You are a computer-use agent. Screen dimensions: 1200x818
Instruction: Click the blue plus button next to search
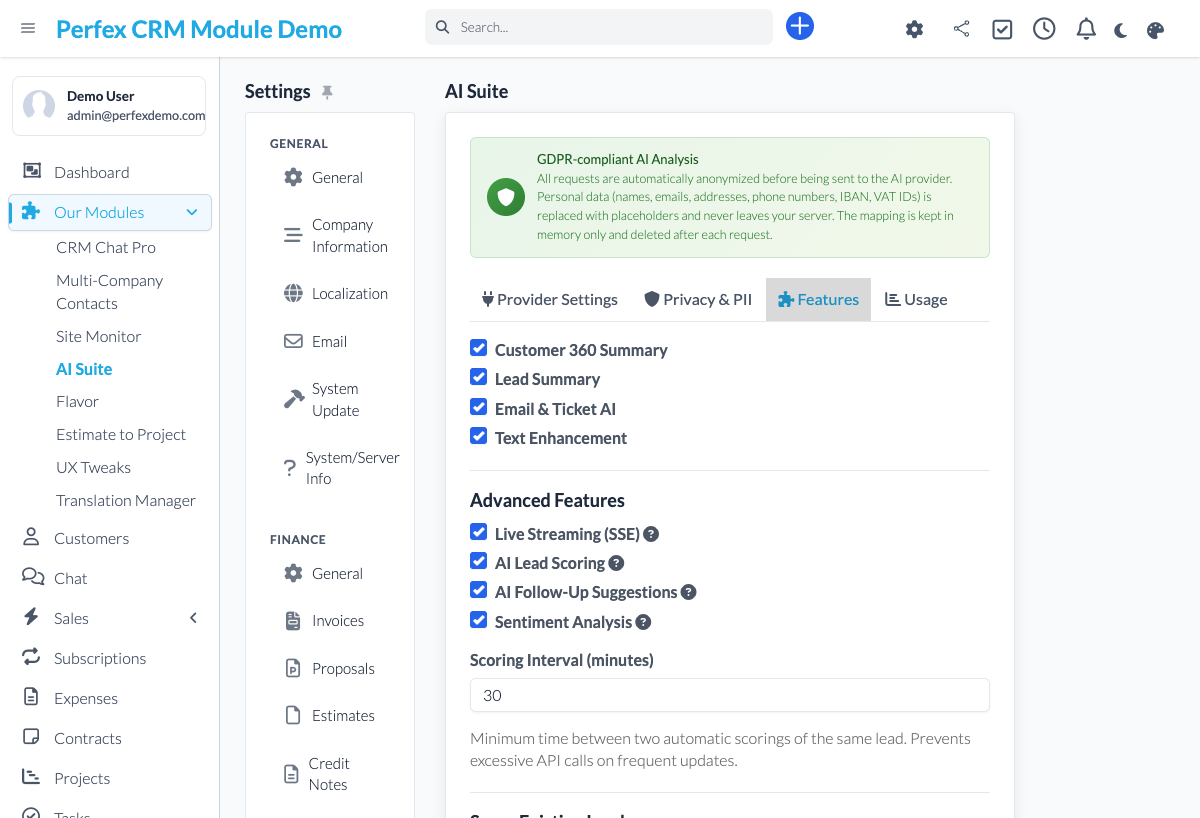pyautogui.click(x=800, y=26)
